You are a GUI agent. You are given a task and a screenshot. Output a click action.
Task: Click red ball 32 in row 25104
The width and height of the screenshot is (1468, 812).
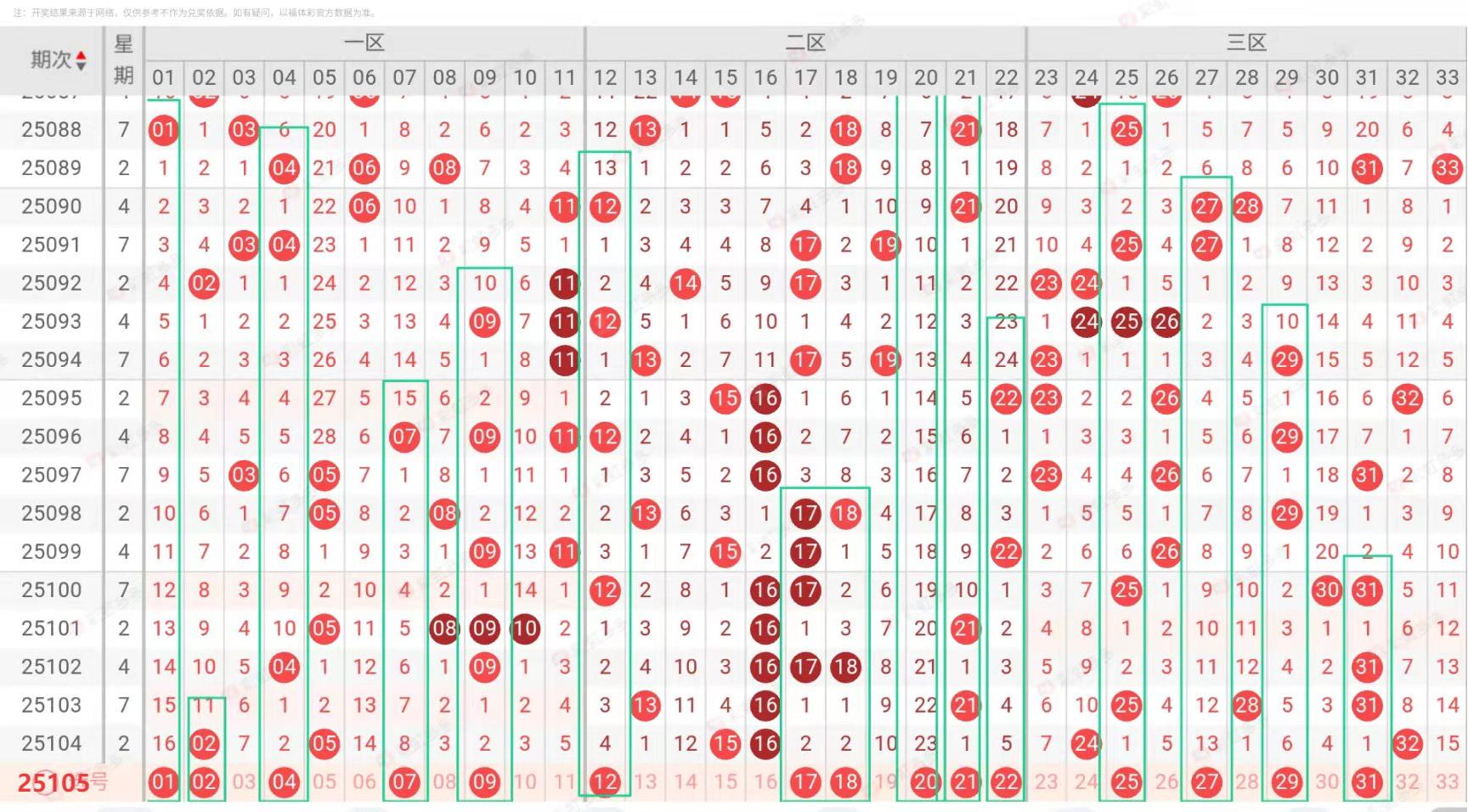pos(1408,743)
